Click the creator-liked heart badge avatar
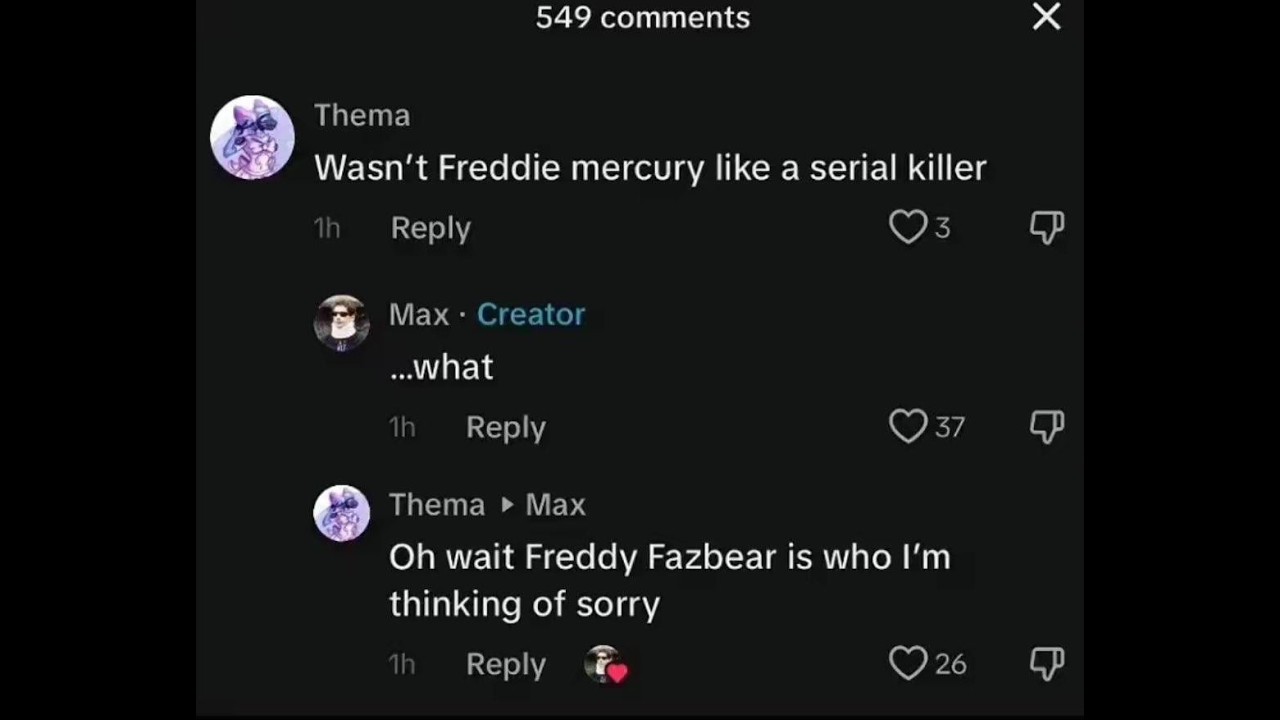 (606, 664)
